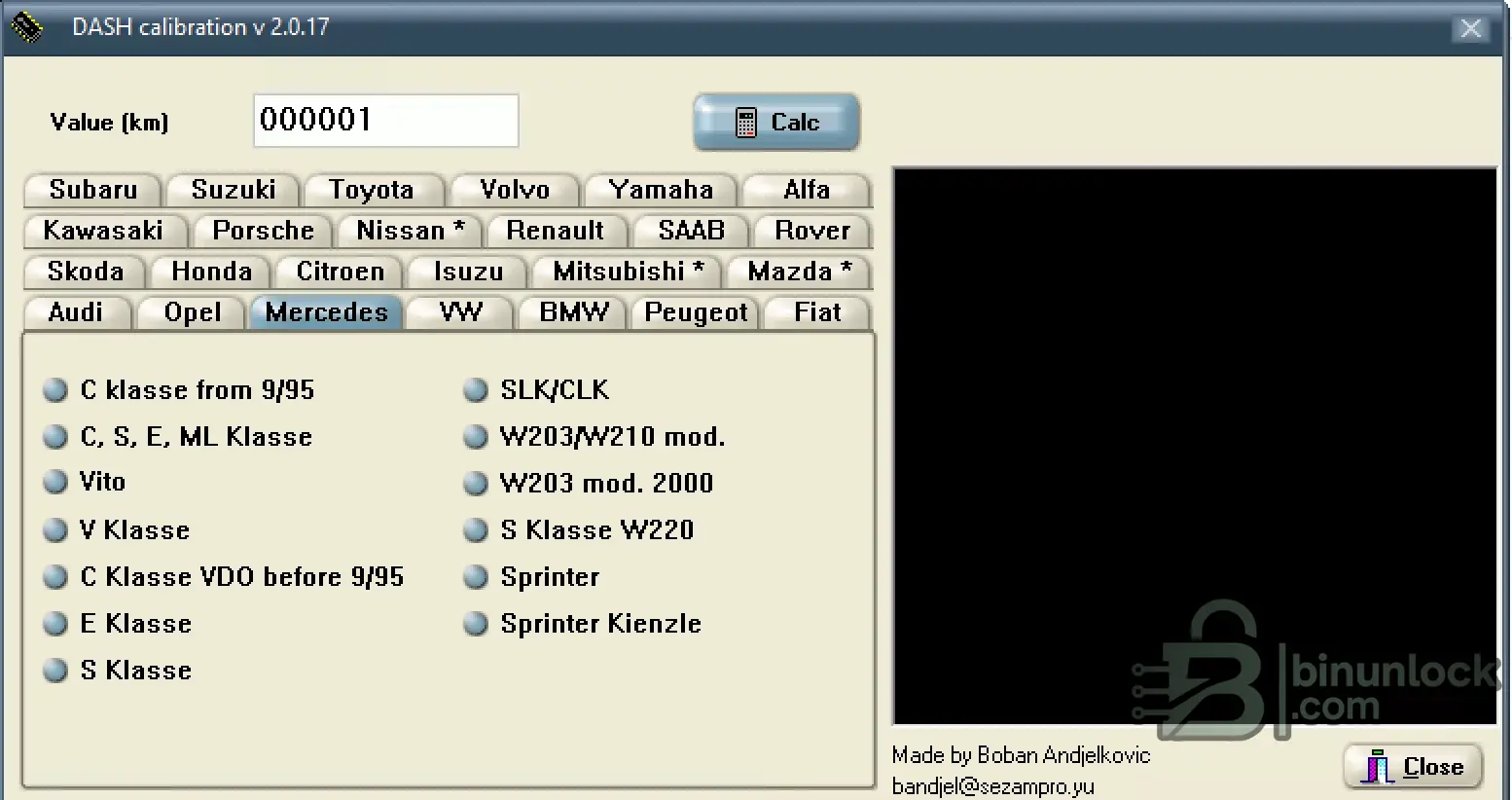Screen dimensions: 1512x800
Task: Switch to the Skoda tab
Action: coord(86,272)
